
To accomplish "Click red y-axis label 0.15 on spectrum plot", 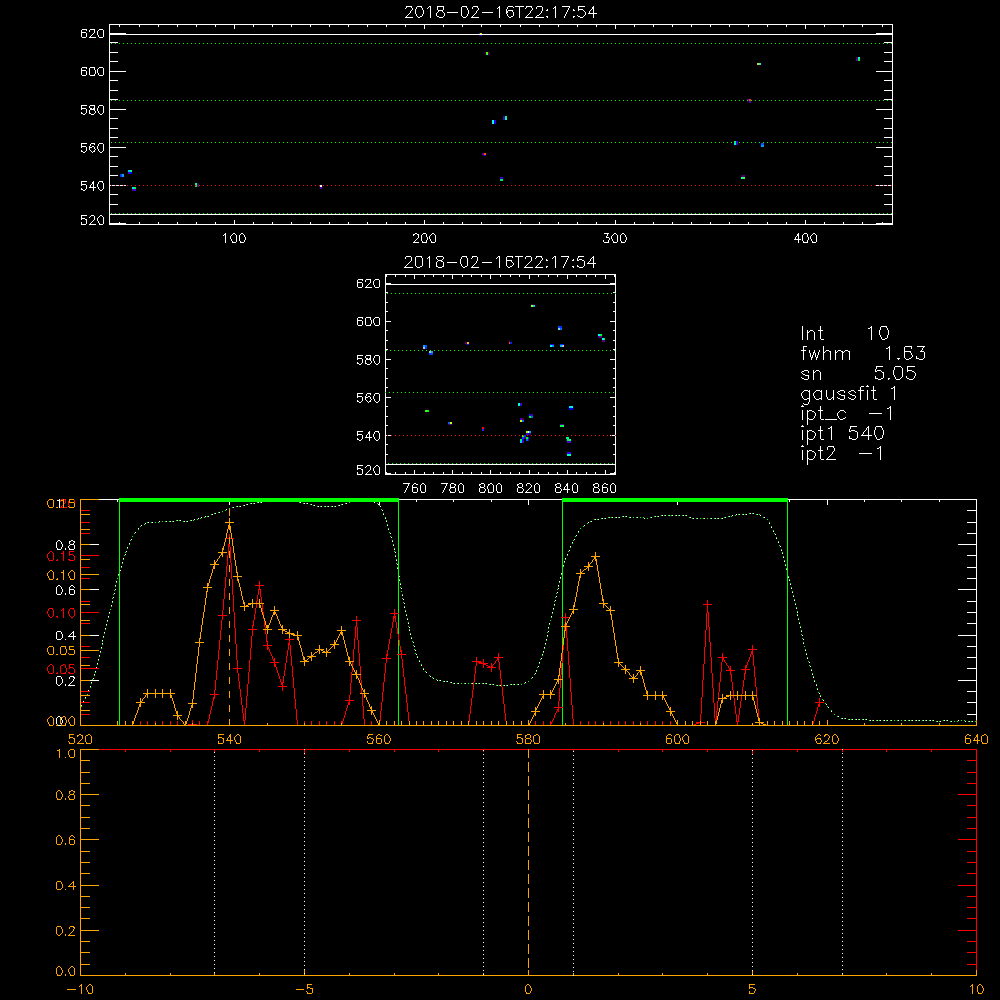I will point(61,557).
